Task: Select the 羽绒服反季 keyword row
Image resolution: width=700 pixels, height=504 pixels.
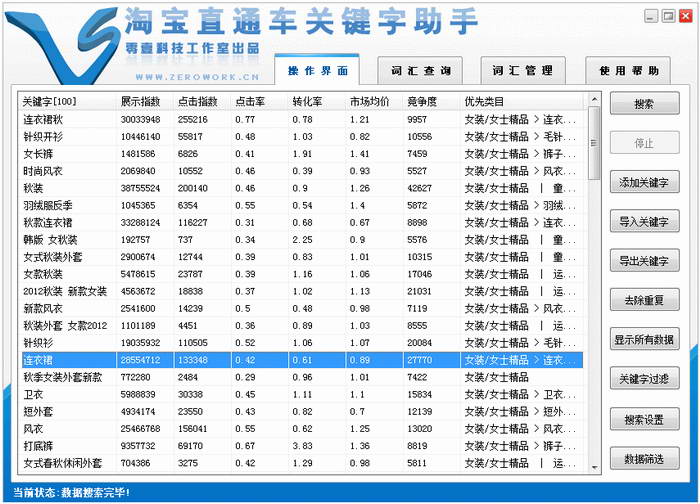Action: tap(302, 205)
